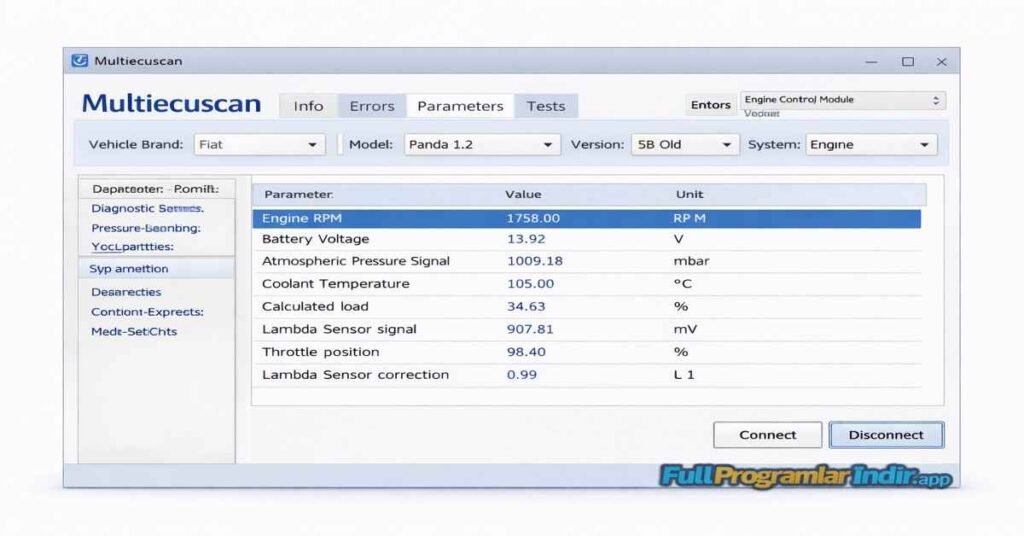Select the Parameters tab

[460, 106]
